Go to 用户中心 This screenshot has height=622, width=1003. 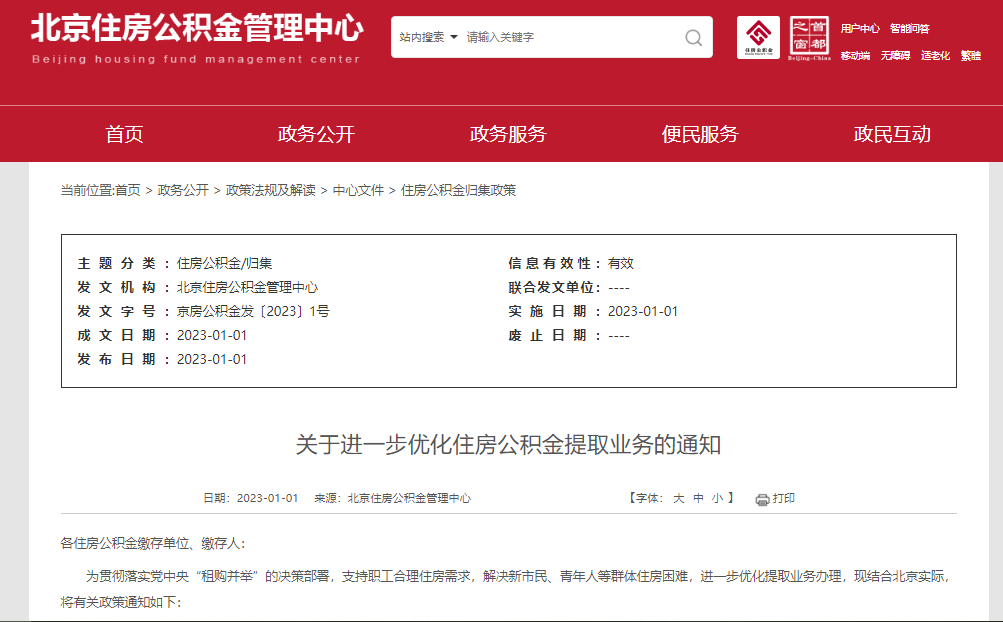point(860,28)
